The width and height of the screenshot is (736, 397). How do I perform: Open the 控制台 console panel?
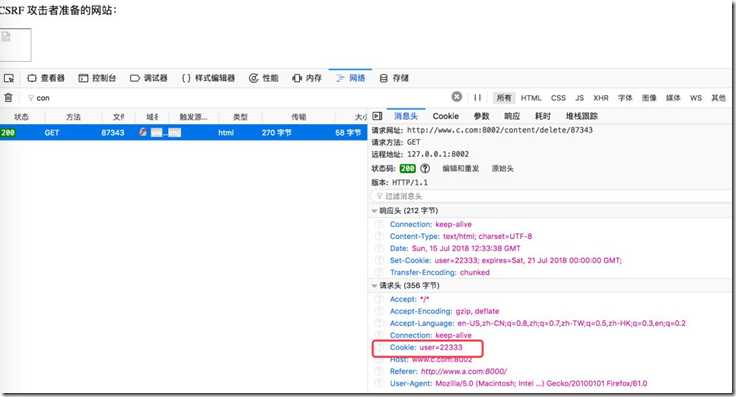[97, 78]
